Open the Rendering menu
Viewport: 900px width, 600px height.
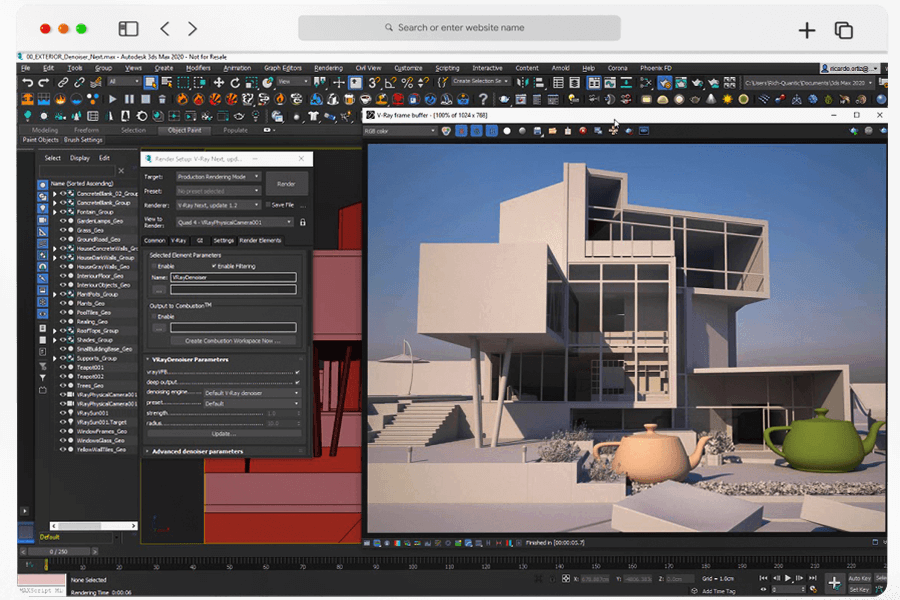pos(328,68)
